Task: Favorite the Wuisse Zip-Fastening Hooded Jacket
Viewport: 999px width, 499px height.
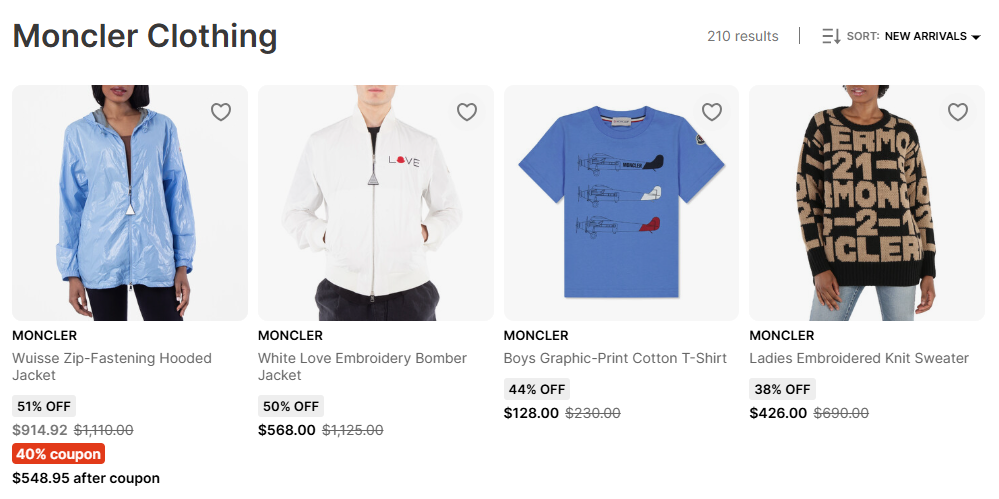Action: pyautogui.click(x=221, y=112)
